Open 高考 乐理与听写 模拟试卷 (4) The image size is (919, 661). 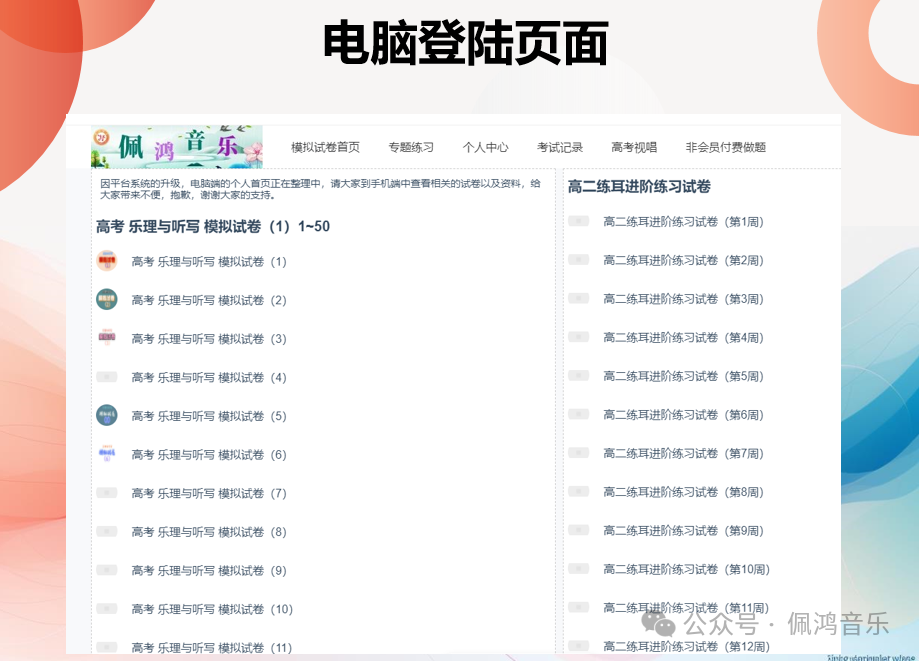(209, 377)
